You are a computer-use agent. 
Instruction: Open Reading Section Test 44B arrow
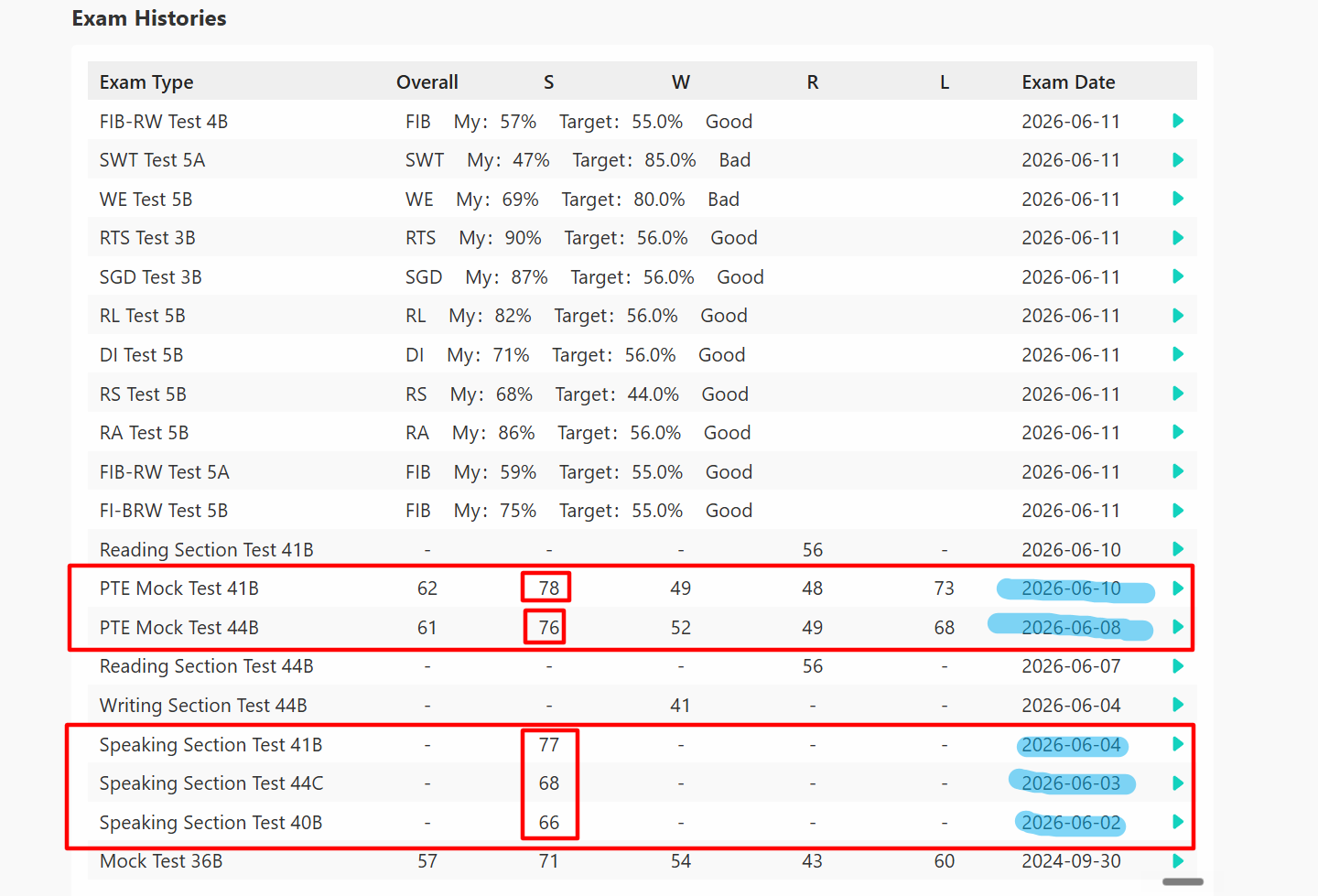pyautogui.click(x=1178, y=666)
